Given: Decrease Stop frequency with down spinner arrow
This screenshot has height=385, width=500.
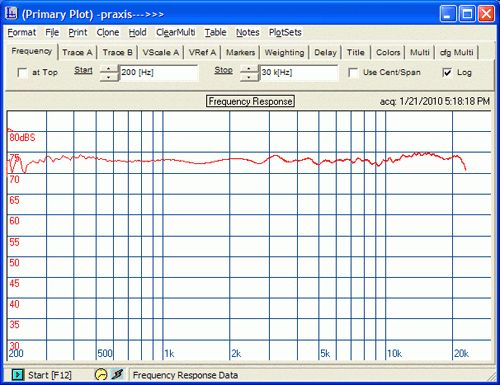Looking at the screenshot, I should [x=249, y=77].
